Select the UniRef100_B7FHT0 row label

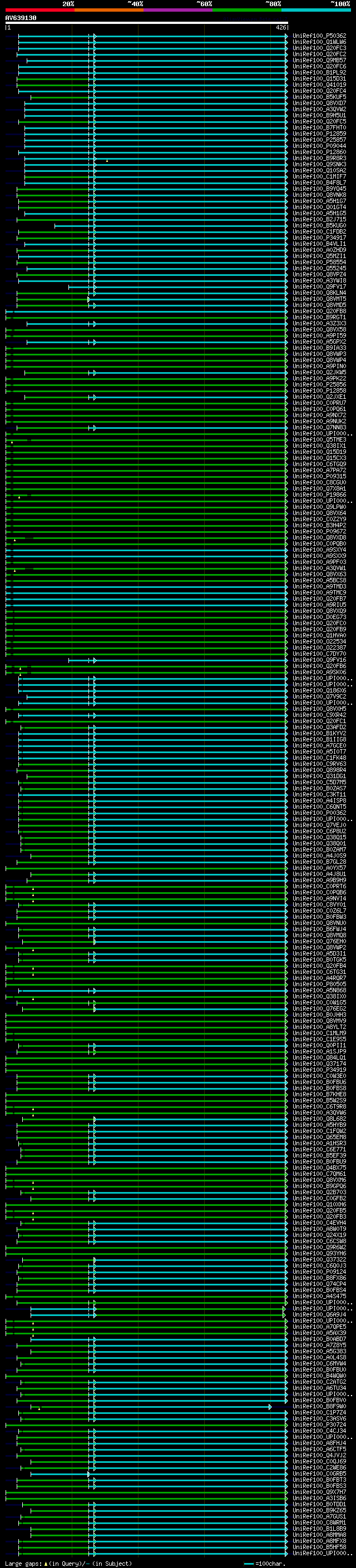pos(319,128)
